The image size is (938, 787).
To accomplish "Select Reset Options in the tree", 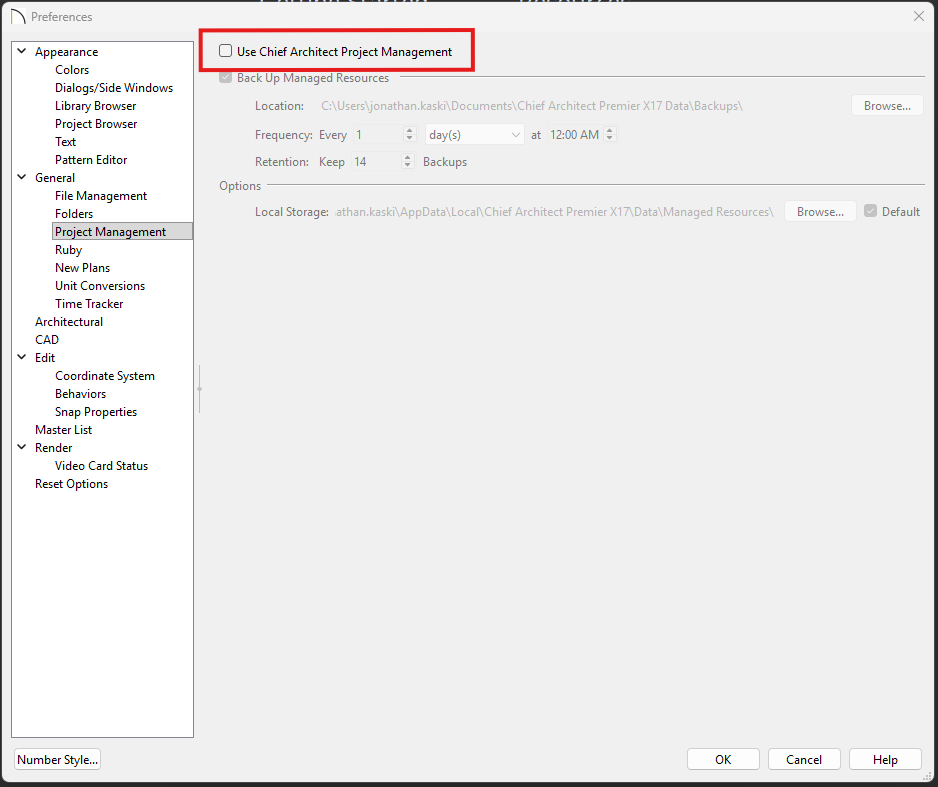I will click(71, 484).
